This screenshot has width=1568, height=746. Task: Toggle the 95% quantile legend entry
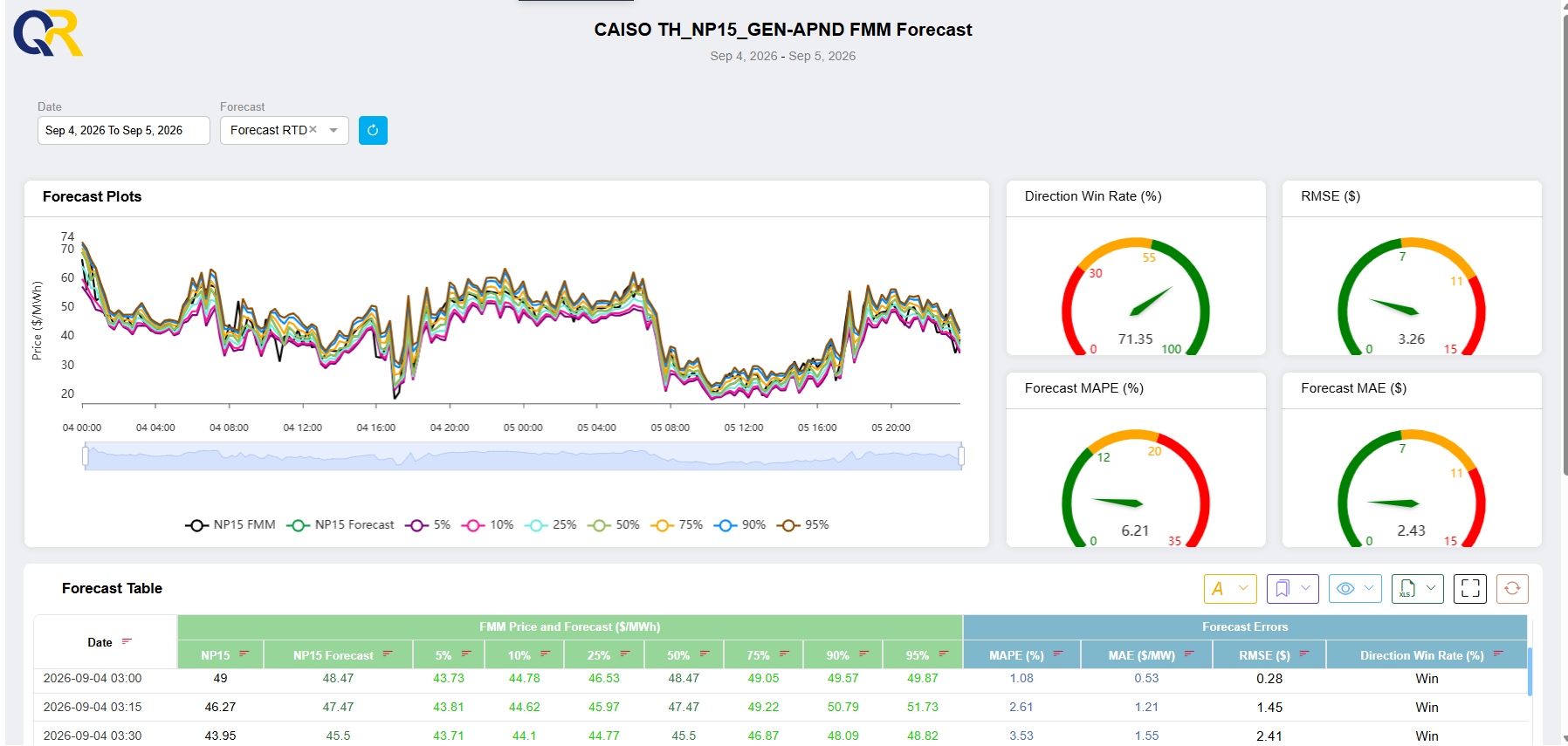tap(803, 525)
